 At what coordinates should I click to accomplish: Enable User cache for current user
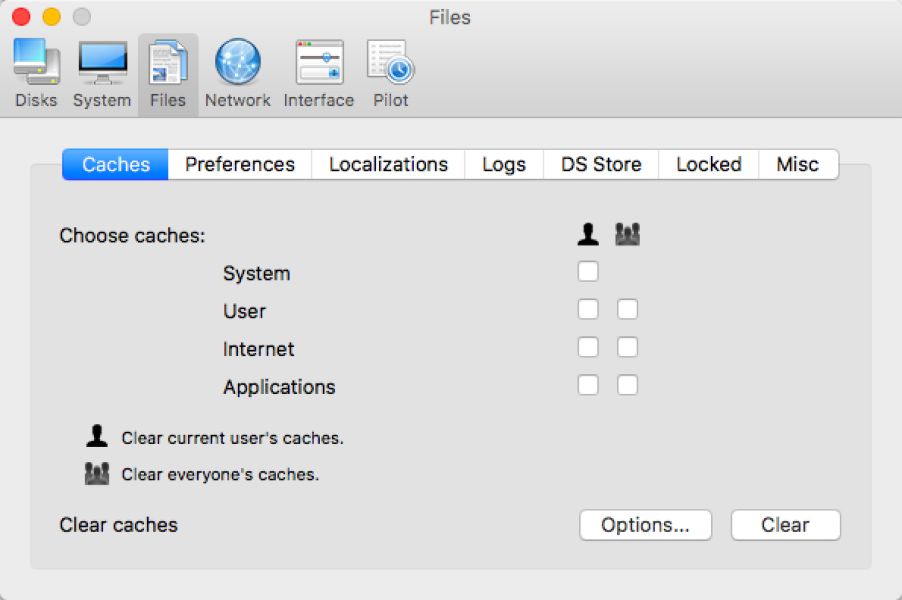click(588, 309)
